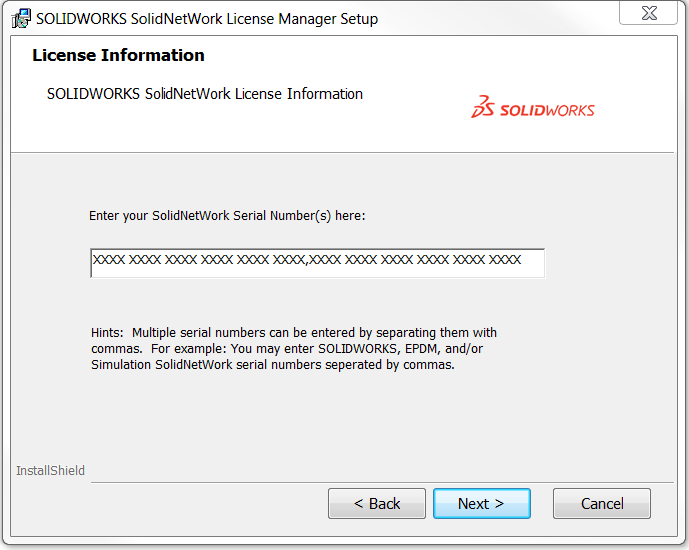Focus the SolidNetWork serial number field
Image resolution: width=689 pixels, height=550 pixels.
[317, 263]
